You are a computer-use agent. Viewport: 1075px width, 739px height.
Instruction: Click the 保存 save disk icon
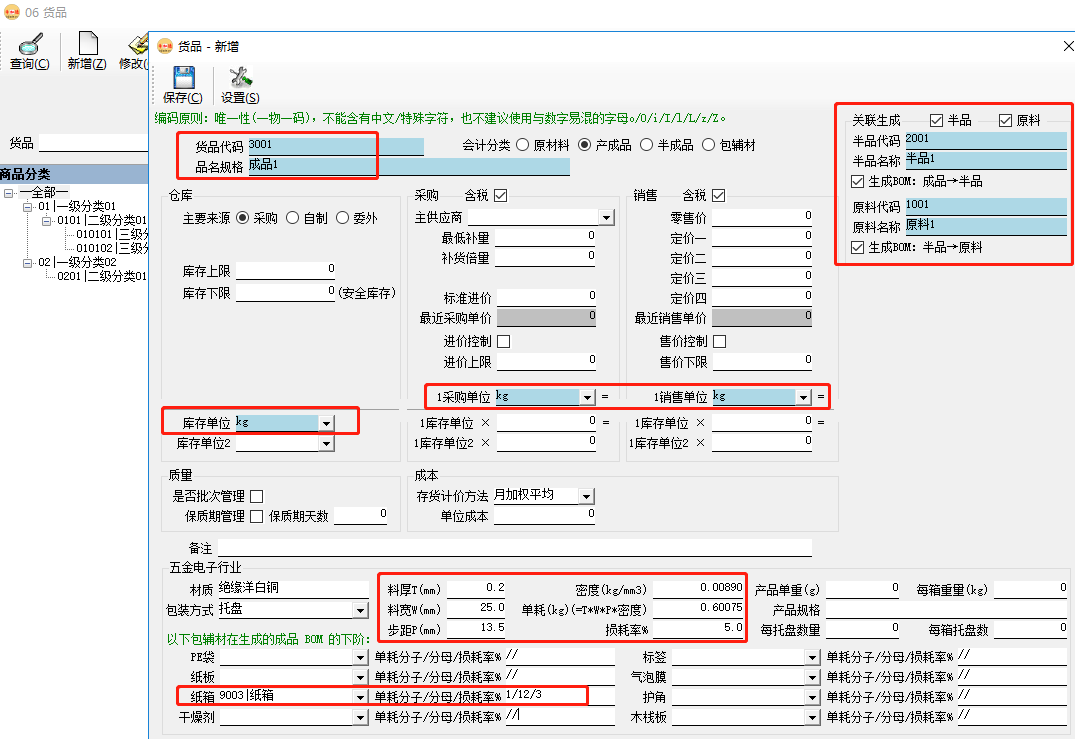point(183,78)
